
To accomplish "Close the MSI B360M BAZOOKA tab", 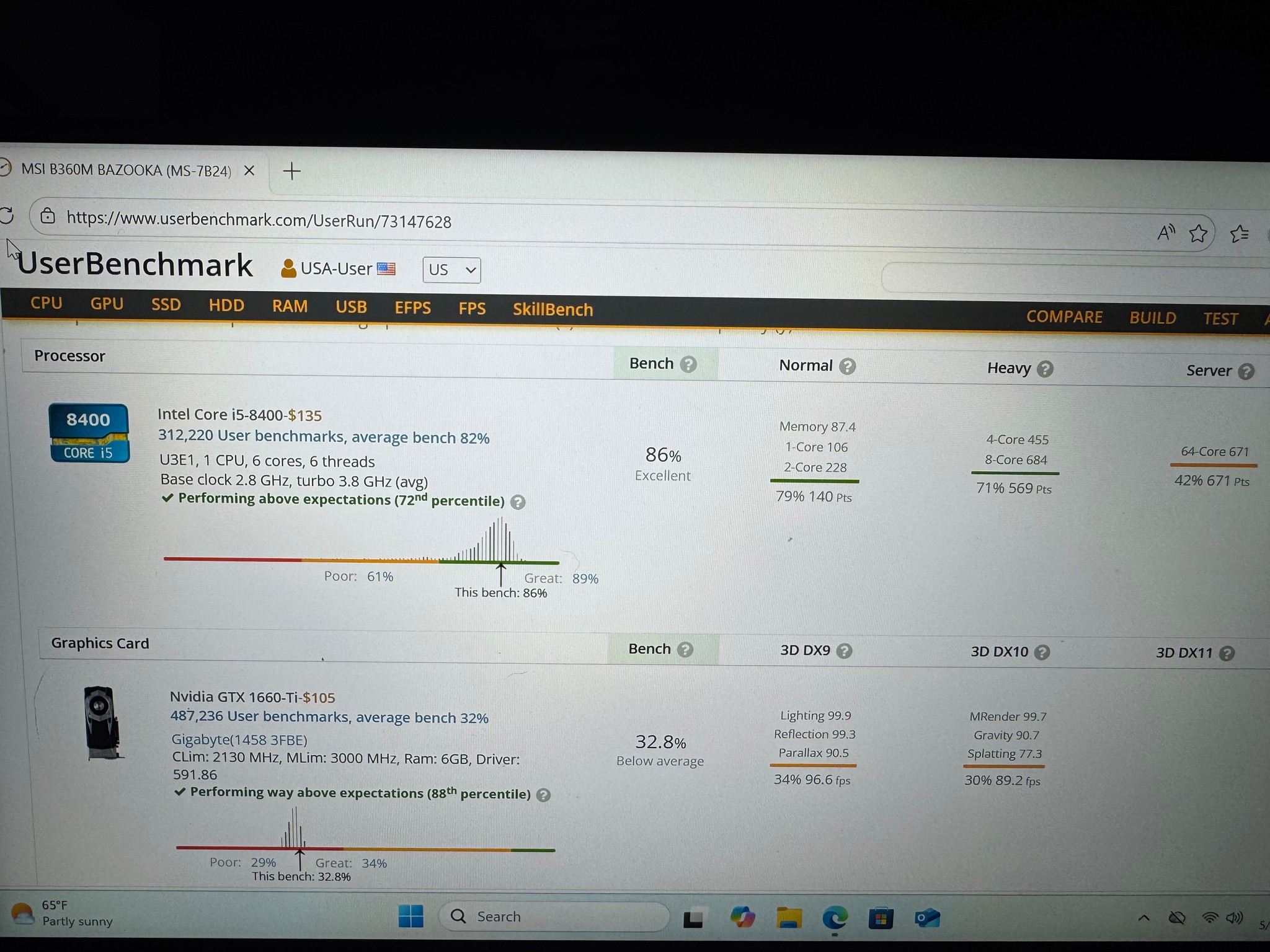I will [x=249, y=170].
